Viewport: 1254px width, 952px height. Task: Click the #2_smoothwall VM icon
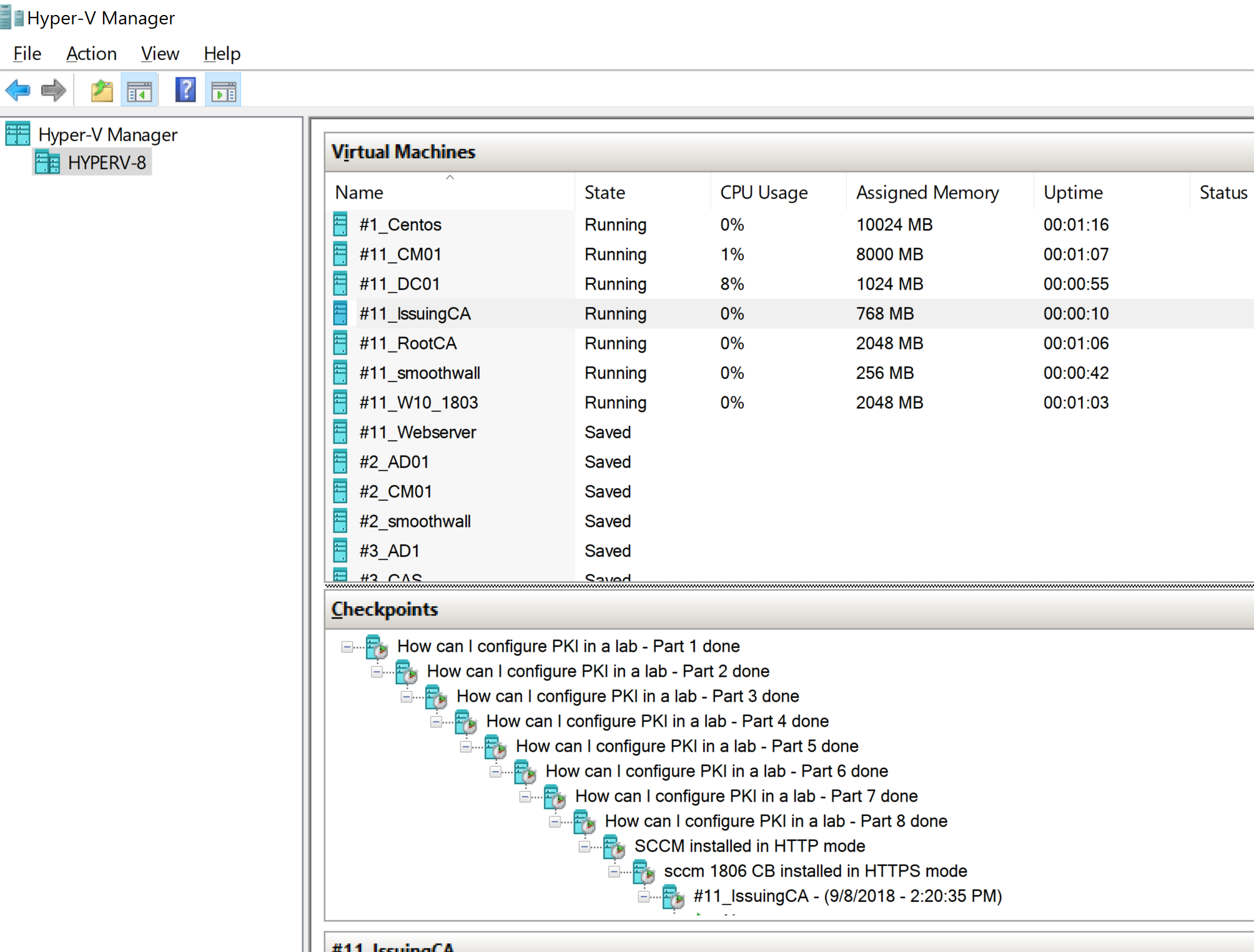pos(340,521)
